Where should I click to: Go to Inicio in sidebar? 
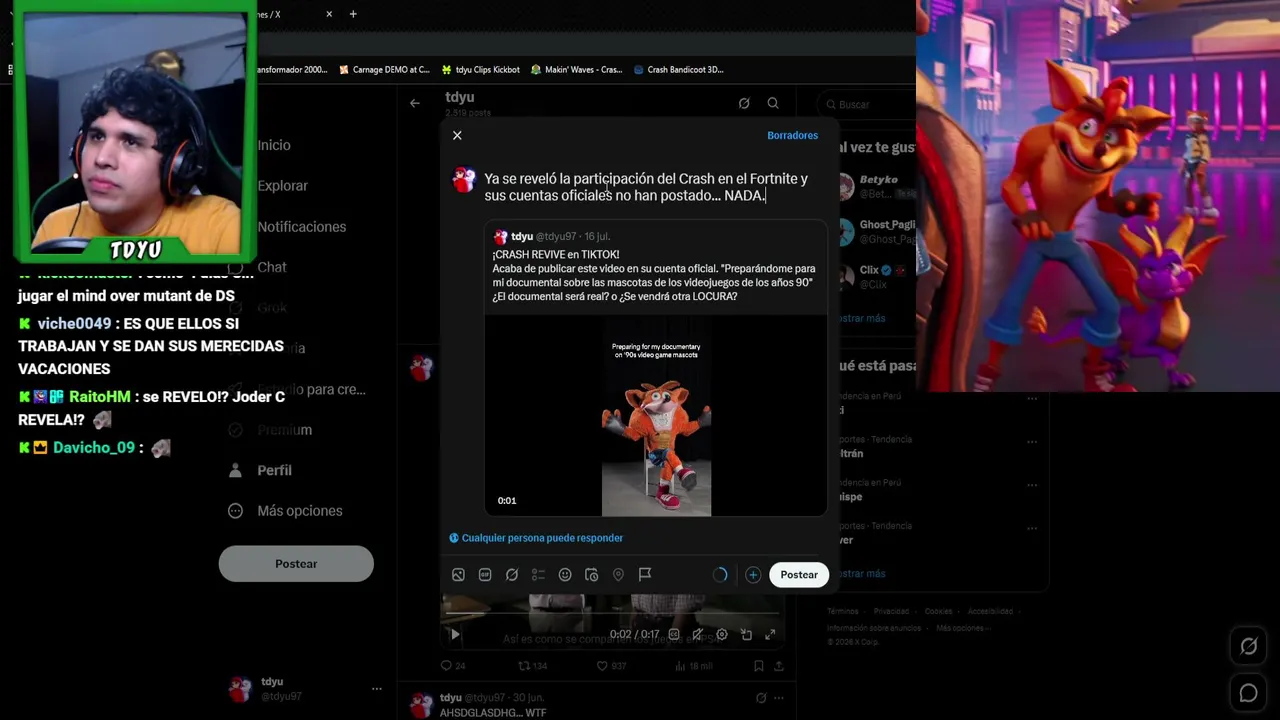(274, 145)
